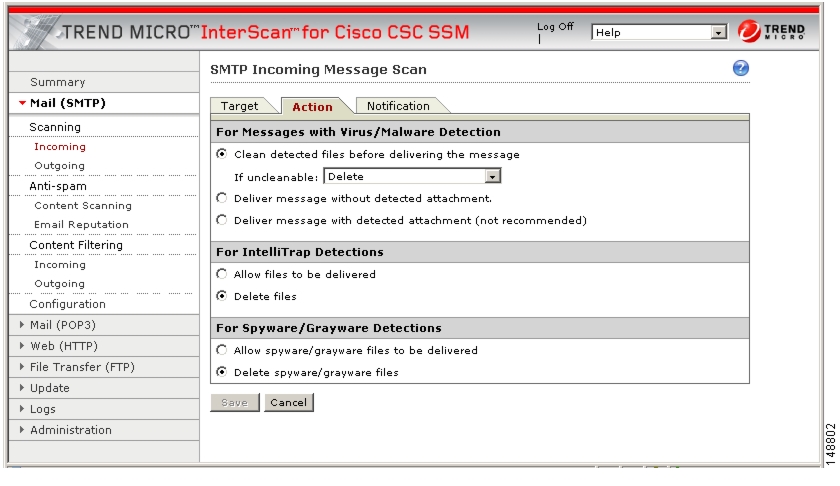Open Email Reputation under Anti-spam

(x=81, y=225)
